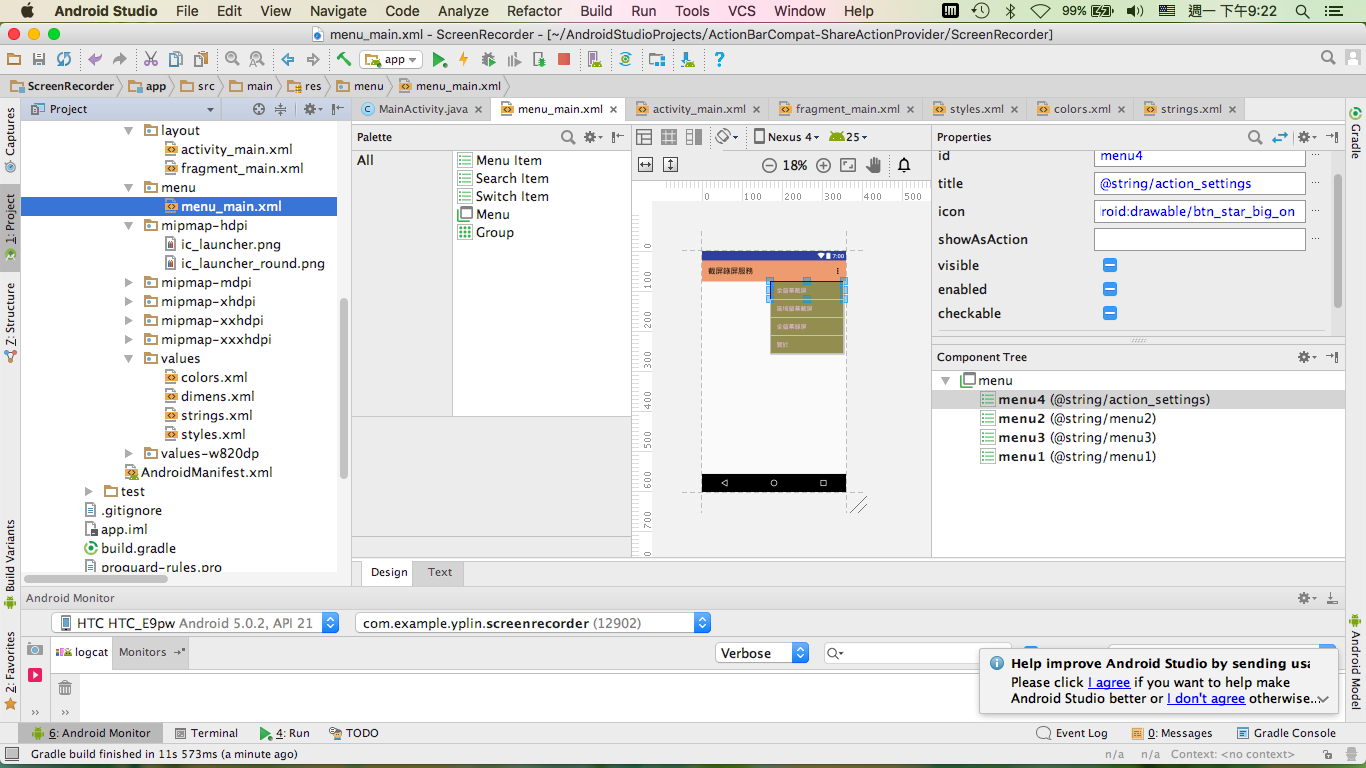Zoom out the design preview
Viewport: 1366px width, 768px height.
769,165
